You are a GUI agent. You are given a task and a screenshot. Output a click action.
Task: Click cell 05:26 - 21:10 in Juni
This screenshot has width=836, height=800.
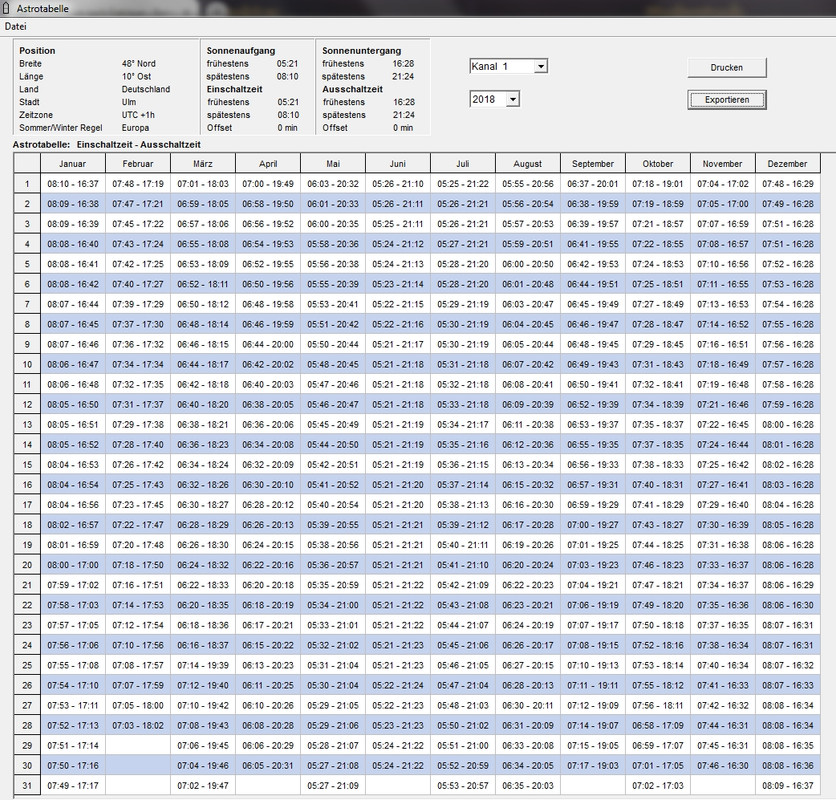tap(398, 184)
